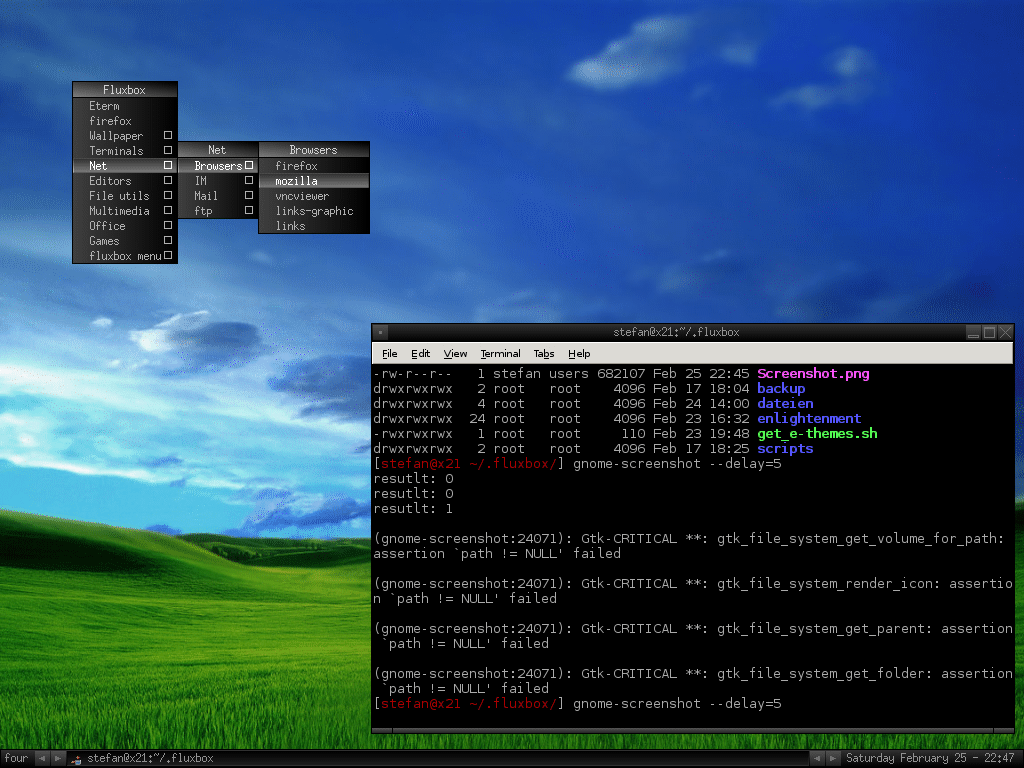Open firefox in the Fluxbox root menu
Viewport: 1024px width, 768px height.
coord(125,121)
